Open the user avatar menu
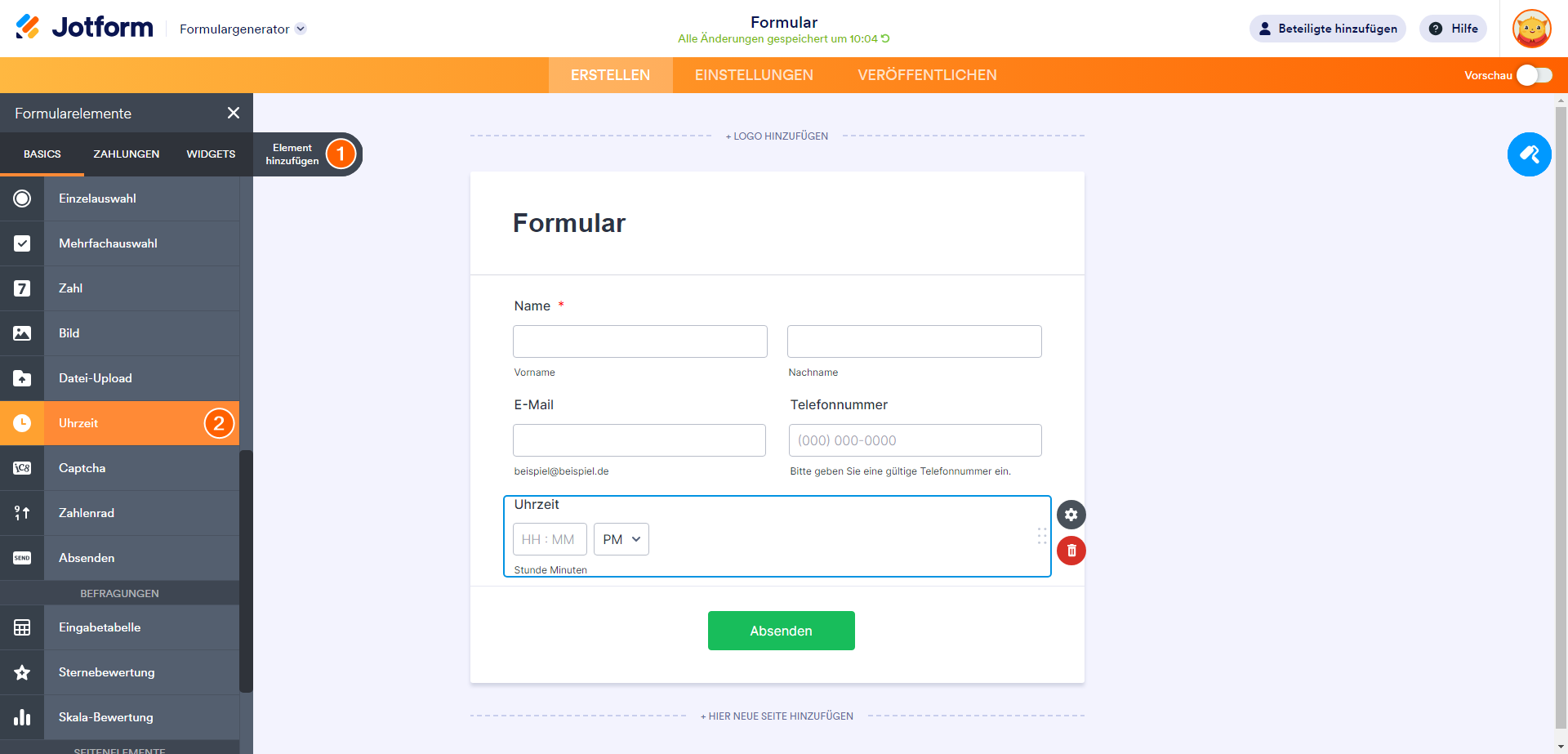The width and height of the screenshot is (1568, 754). (x=1531, y=29)
